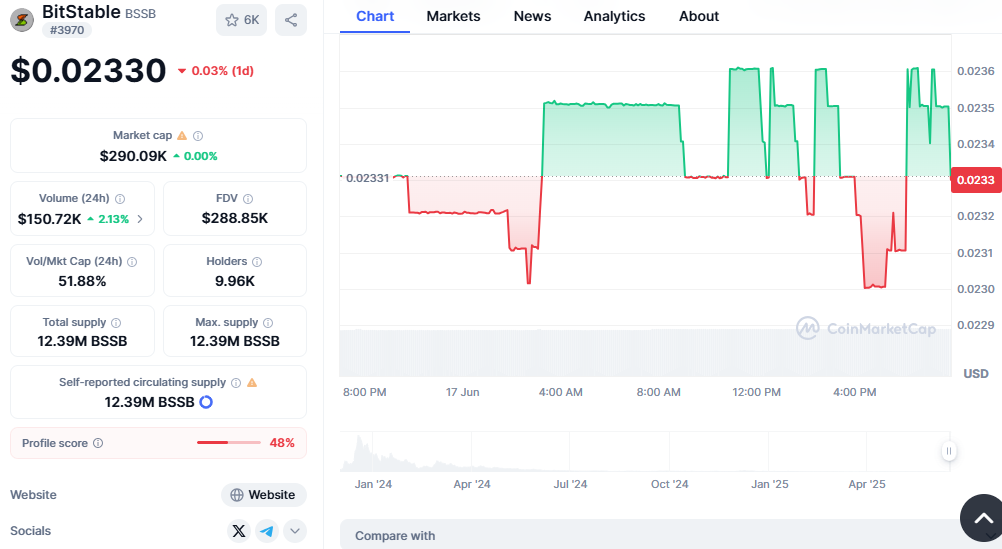Add BitStable to watchlist via star icon
Screen dimensions: 1002x549
click(242, 20)
